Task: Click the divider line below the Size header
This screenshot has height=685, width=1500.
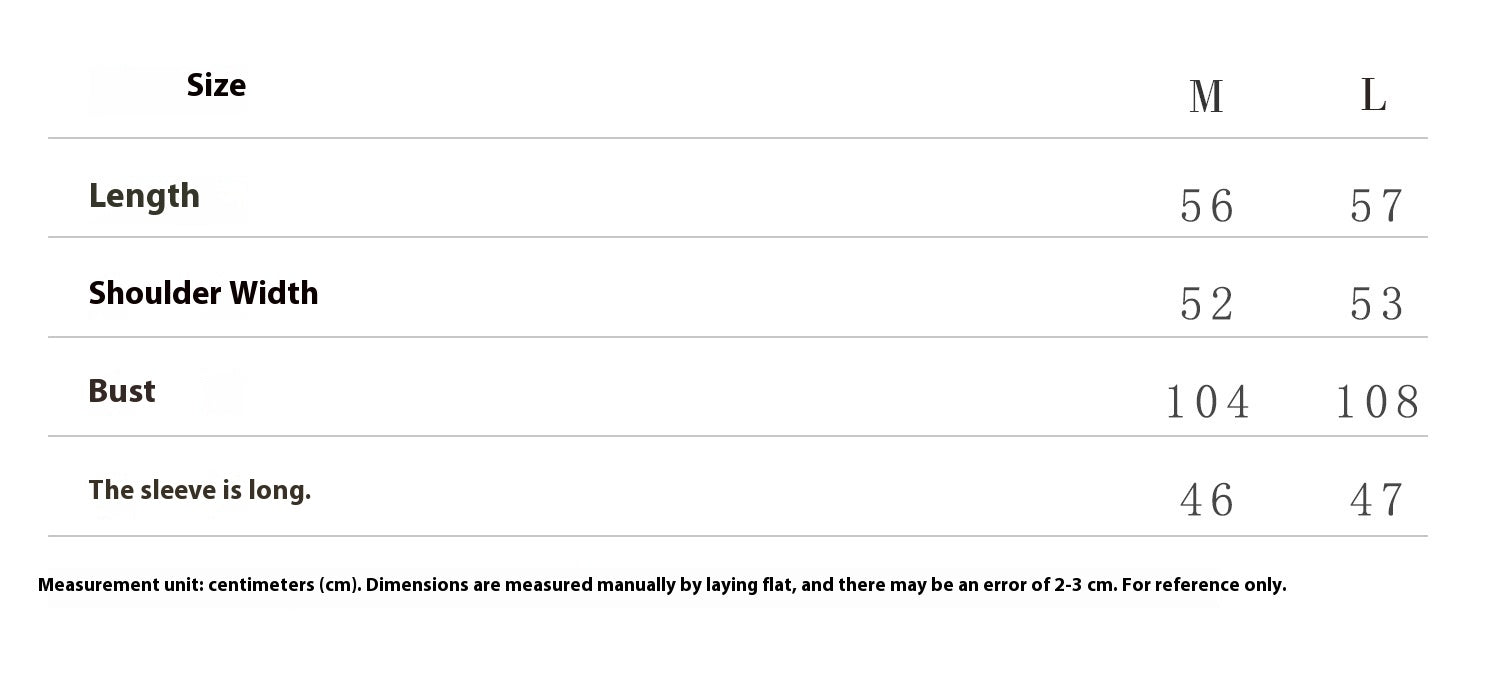Action: pos(737,138)
